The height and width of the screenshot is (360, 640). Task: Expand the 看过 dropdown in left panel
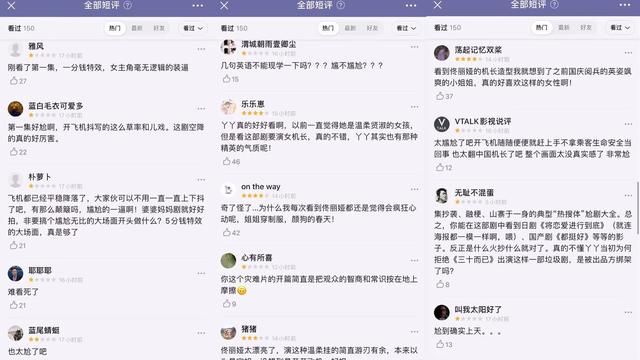(x=193, y=28)
